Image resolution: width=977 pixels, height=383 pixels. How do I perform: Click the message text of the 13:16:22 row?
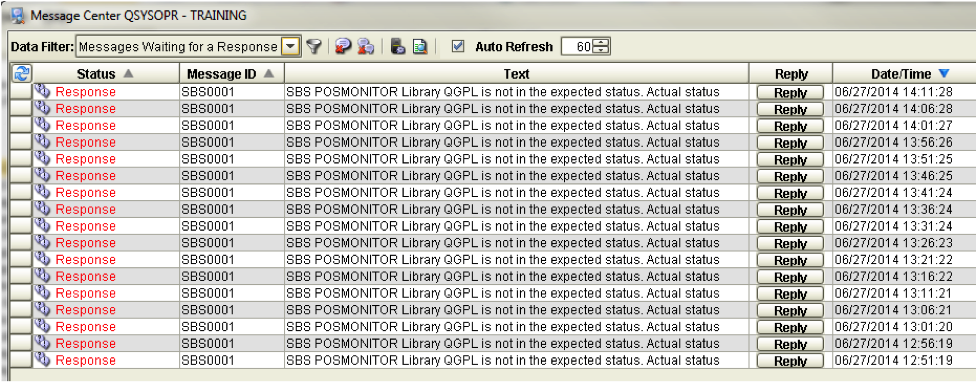(503, 277)
